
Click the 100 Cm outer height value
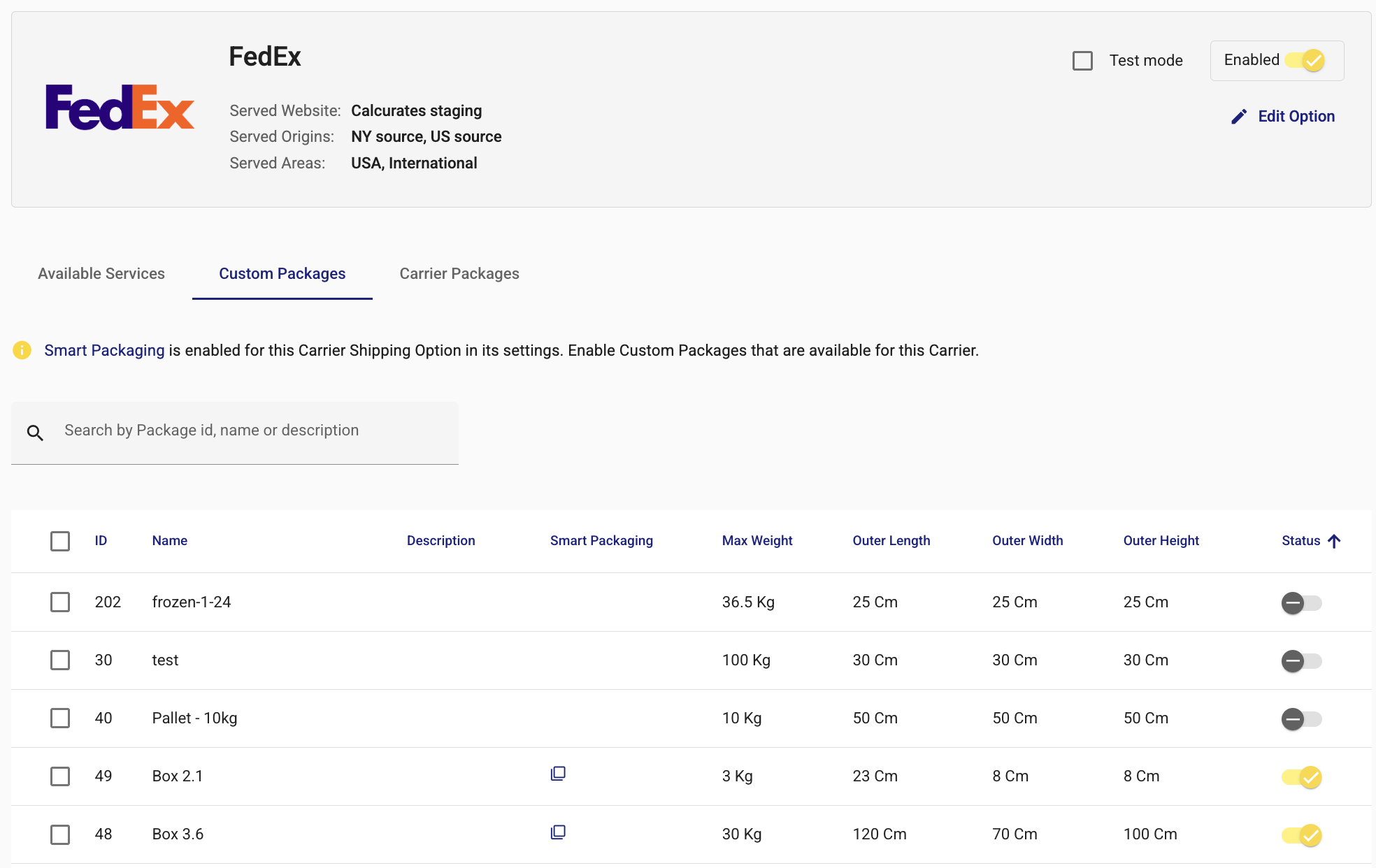click(1150, 834)
